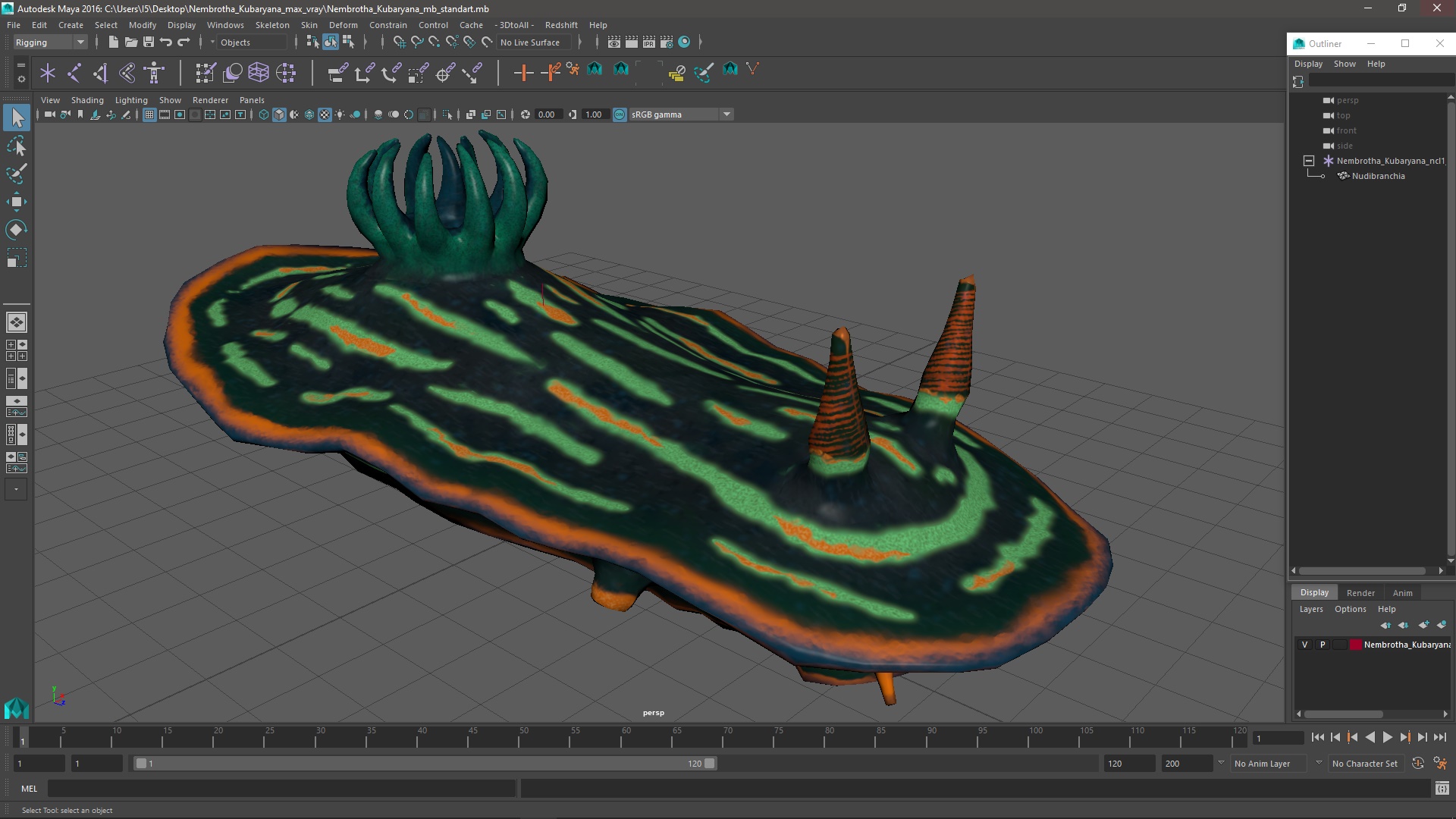This screenshot has height=819, width=1456.
Task: Switch to the Render layer tab
Action: 1360,593
